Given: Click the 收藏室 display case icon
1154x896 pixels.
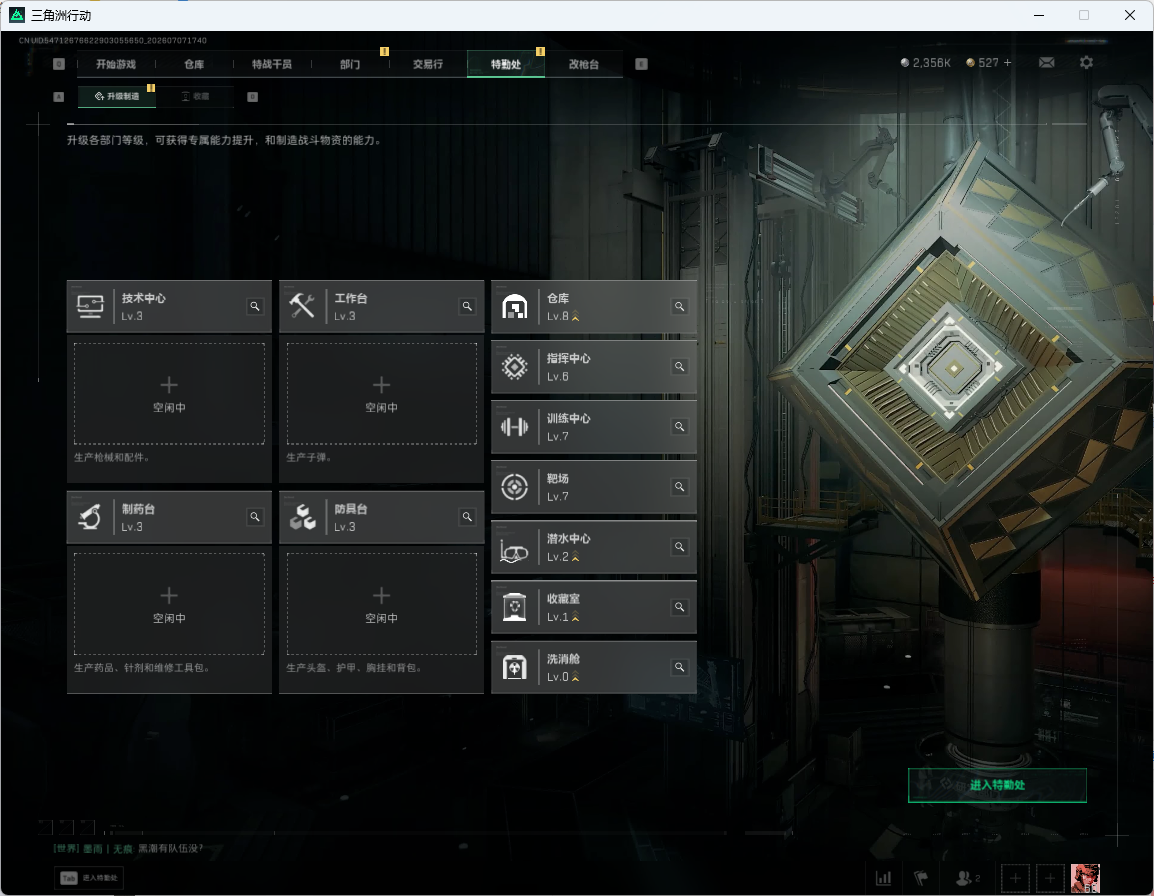Looking at the screenshot, I should pyautogui.click(x=514, y=607).
